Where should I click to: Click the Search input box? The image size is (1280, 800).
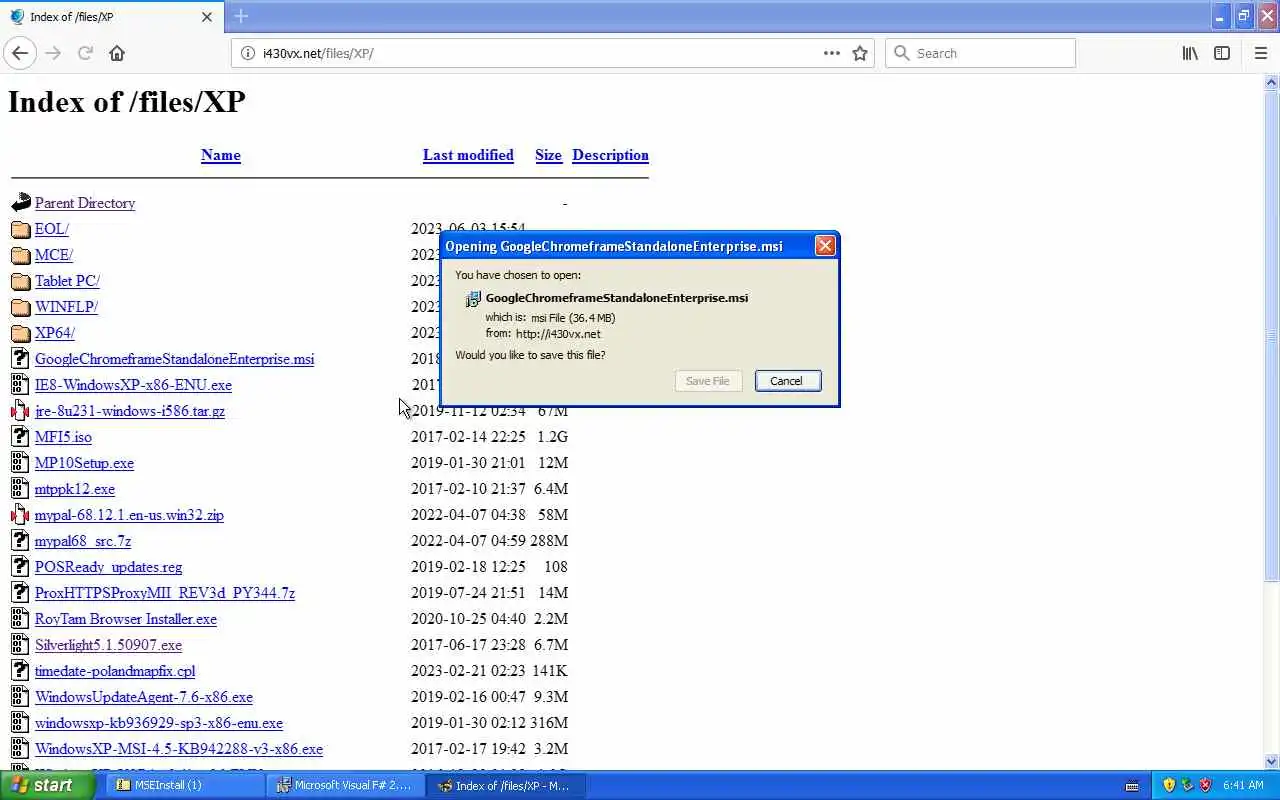tap(980, 53)
